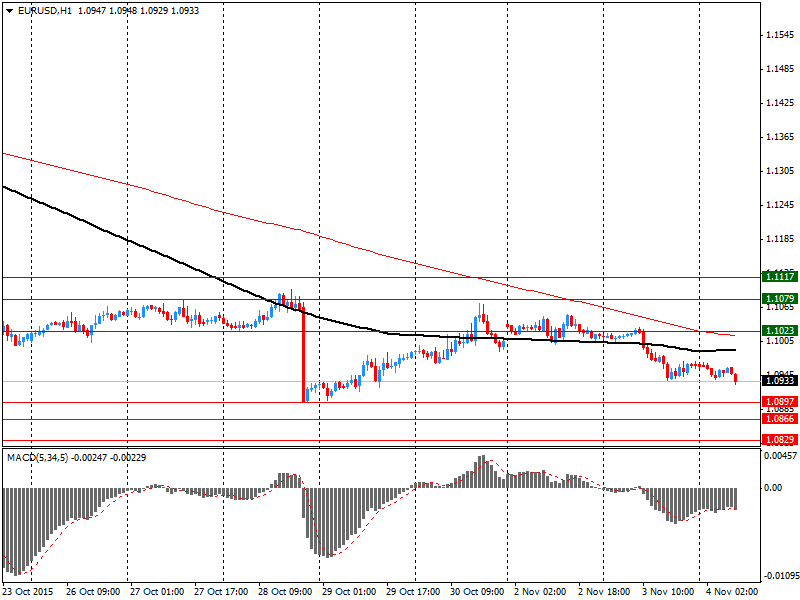The width and height of the screenshot is (800, 600).
Task: Select the 1.1245 price scale value
Action: pos(781,205)
